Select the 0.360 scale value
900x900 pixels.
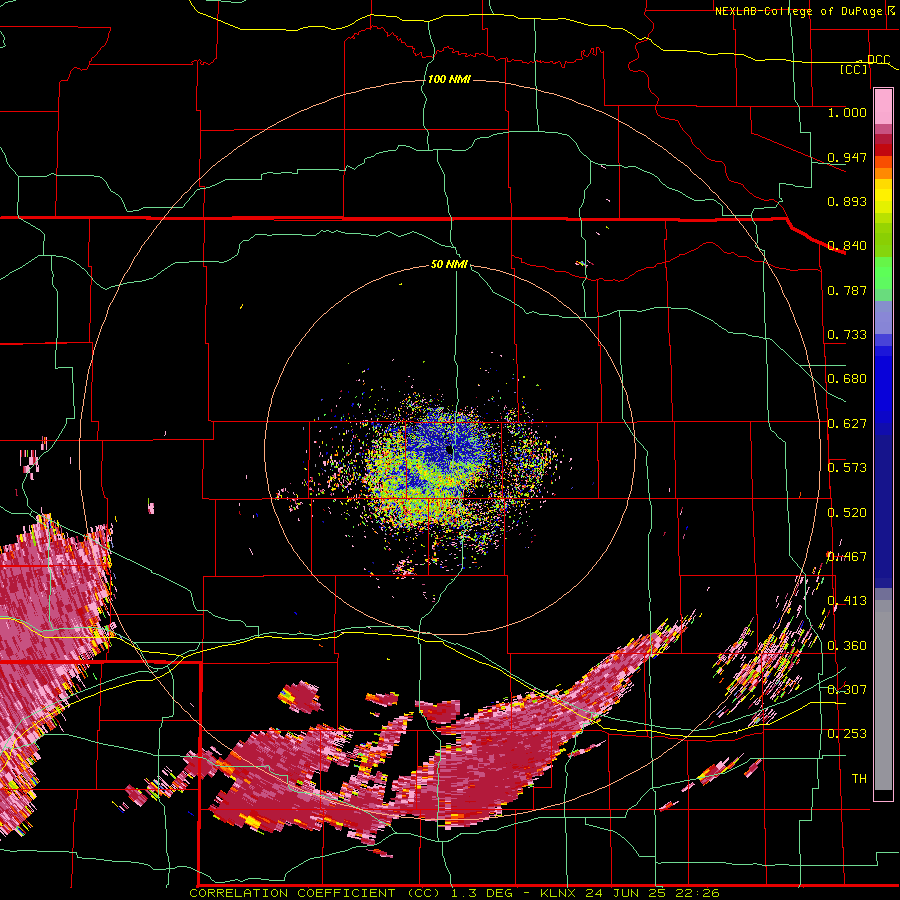pyautogui.click(x=847, y=646)
